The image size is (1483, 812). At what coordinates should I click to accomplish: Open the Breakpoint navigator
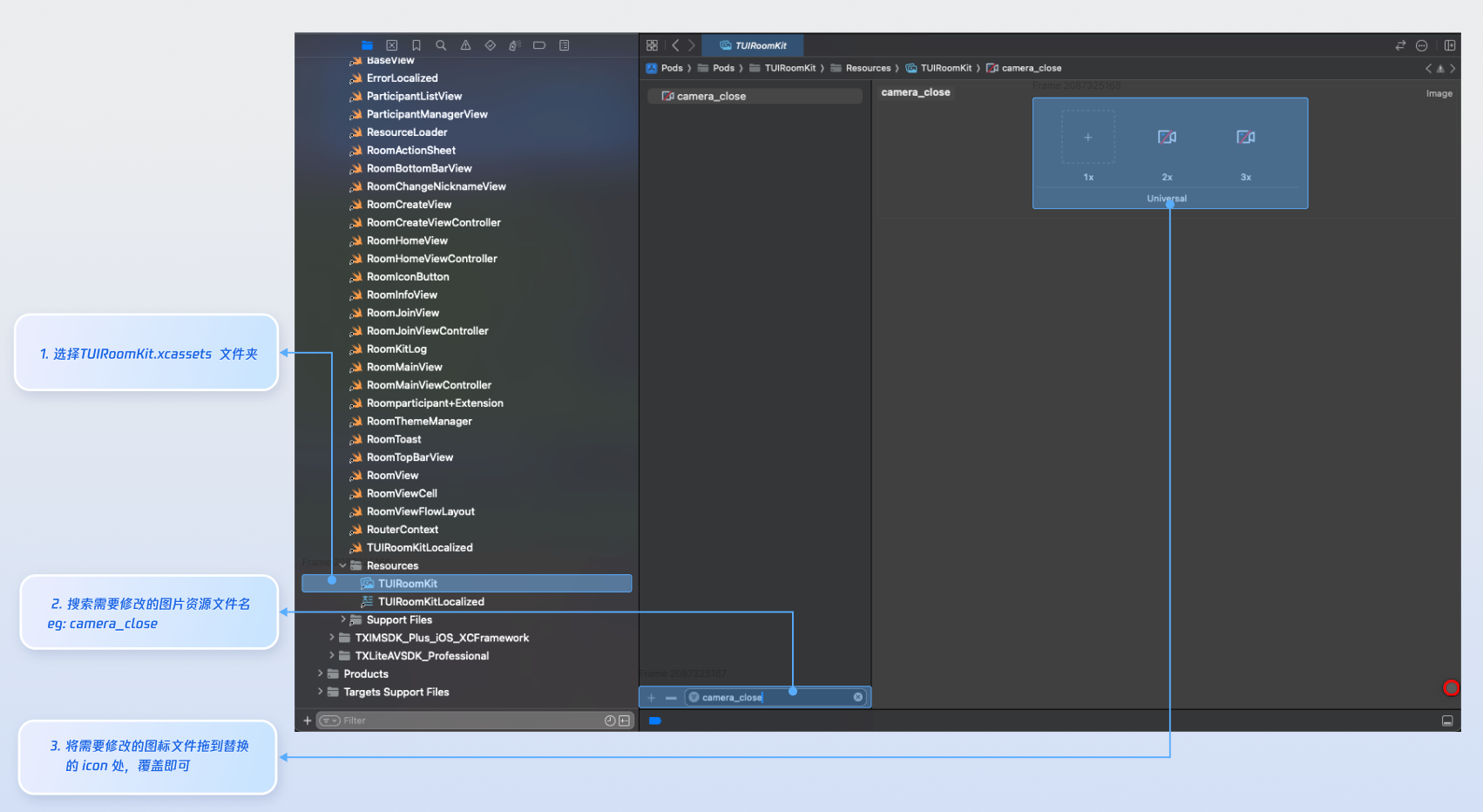point(539,45)
